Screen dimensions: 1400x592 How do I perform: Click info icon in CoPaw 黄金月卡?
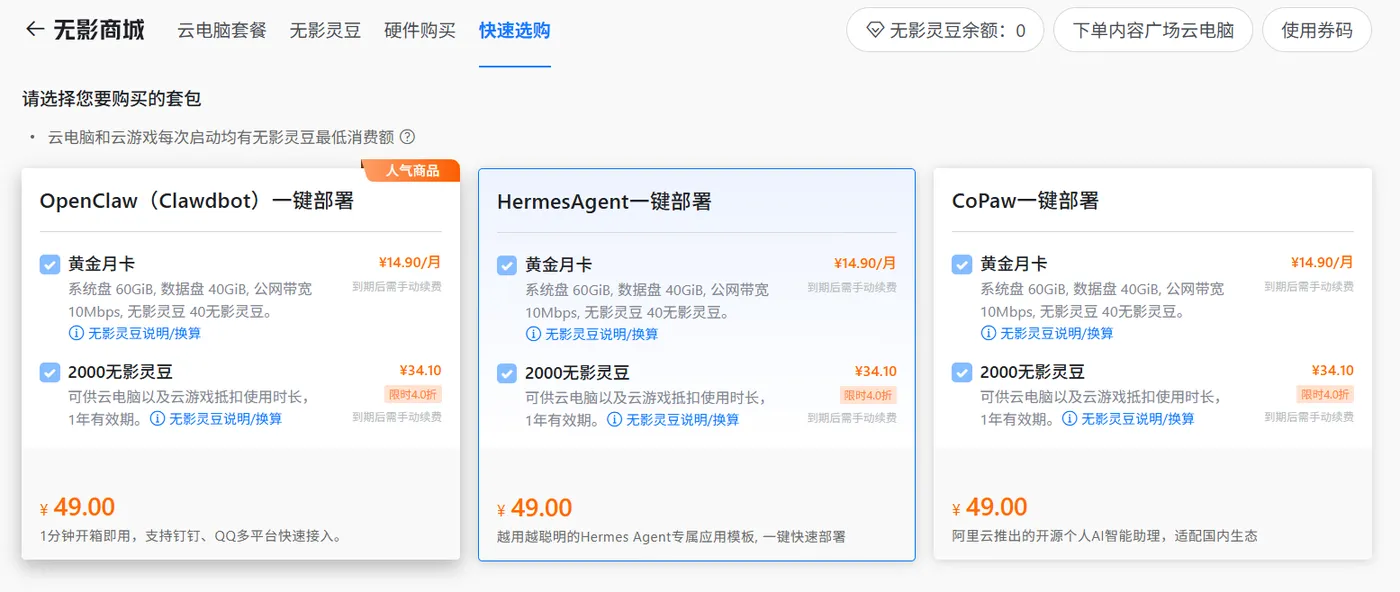[x=989, y=333]
